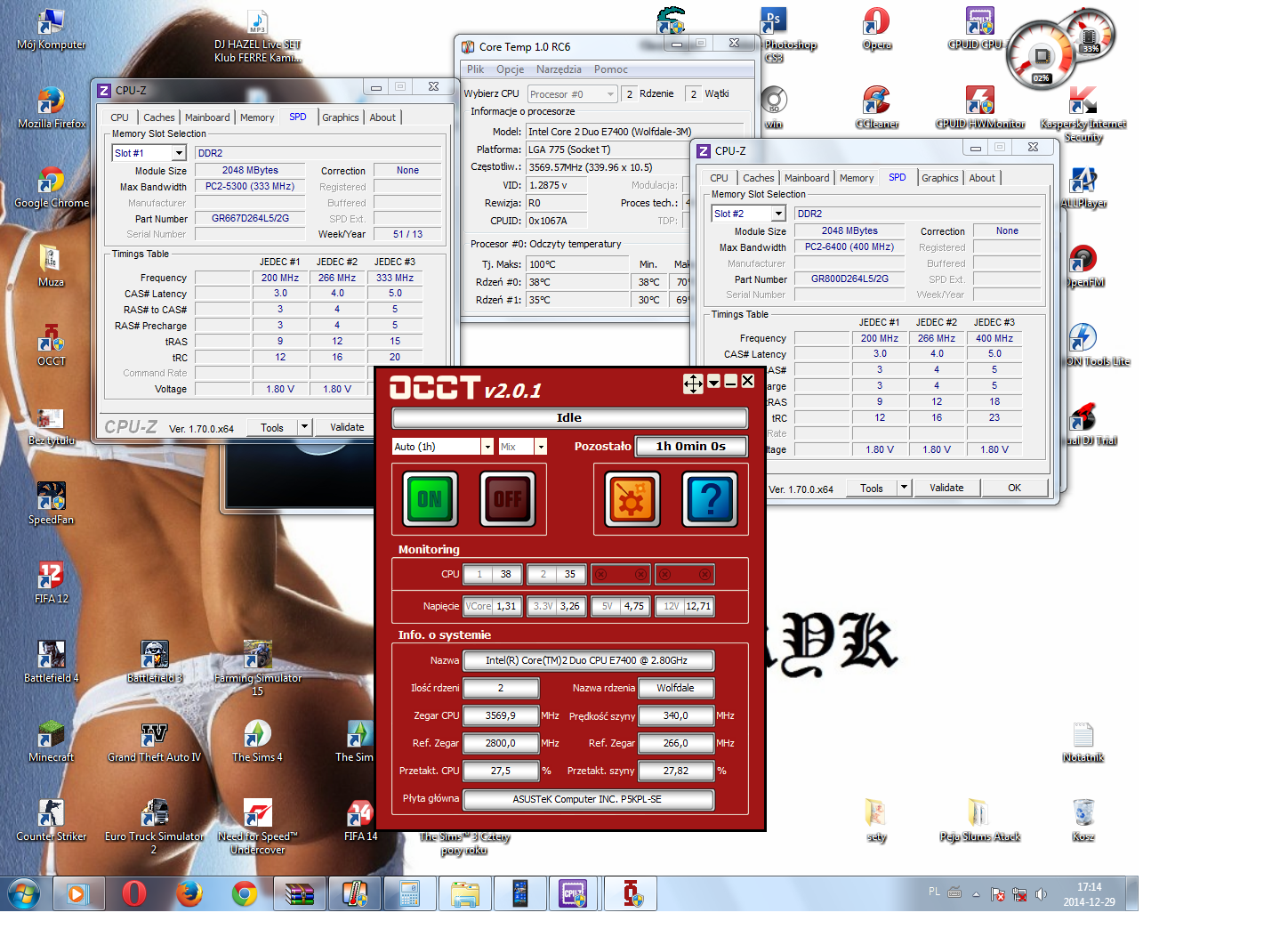Open the Mozilla Firefox desktop shortcut
Viewport: 1288px width, 945px height.
pyautogui.click(x=52, y=108)
